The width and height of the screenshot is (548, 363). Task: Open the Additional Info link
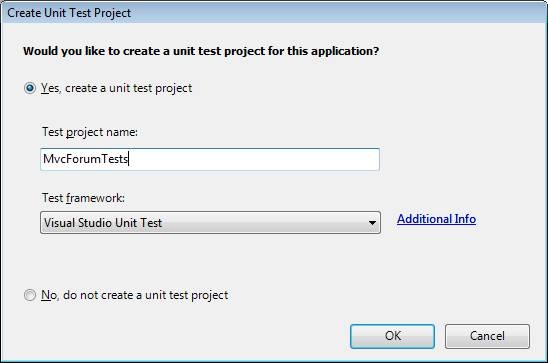tap(437, 219)
